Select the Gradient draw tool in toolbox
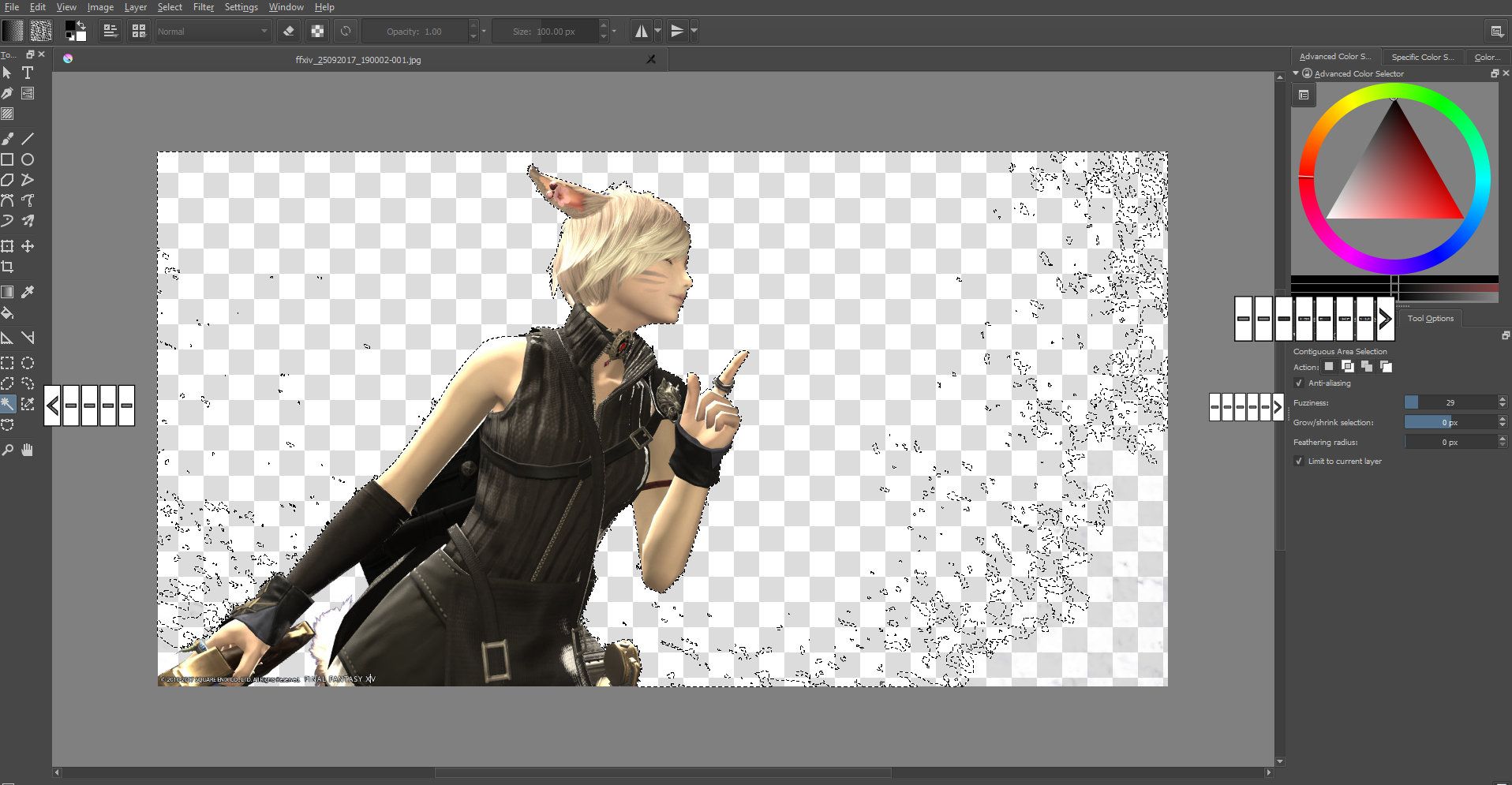This screenshot has width=1512, height=785. 7,292
